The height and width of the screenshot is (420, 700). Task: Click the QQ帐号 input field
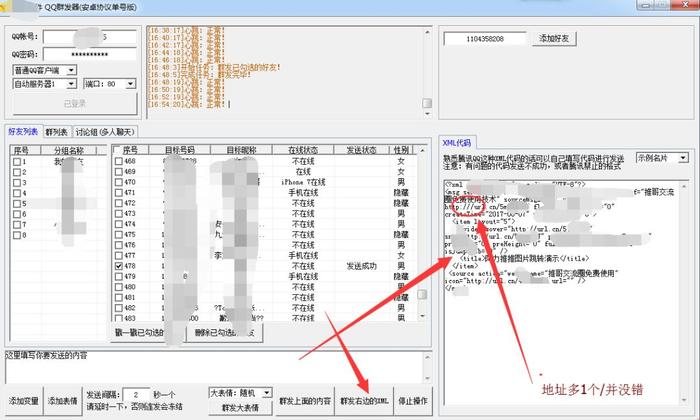89,37
